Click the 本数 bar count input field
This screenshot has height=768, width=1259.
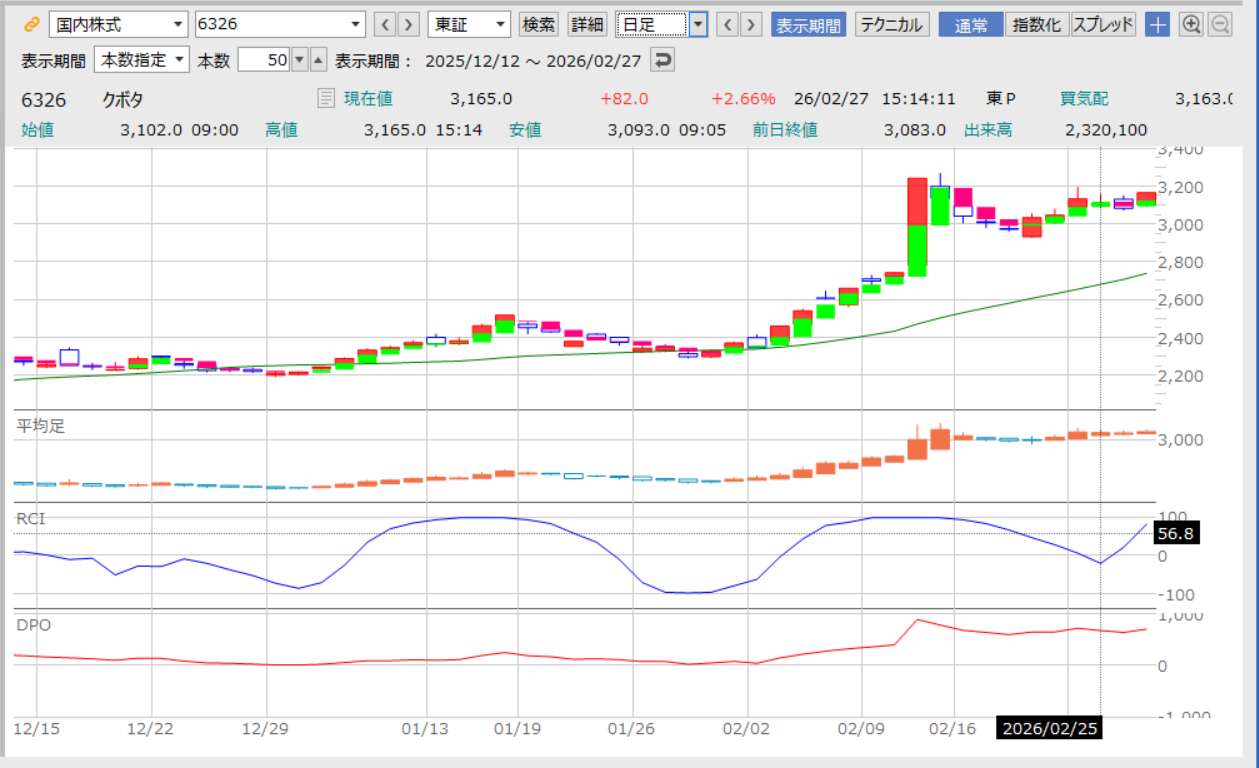coord(264,60)
